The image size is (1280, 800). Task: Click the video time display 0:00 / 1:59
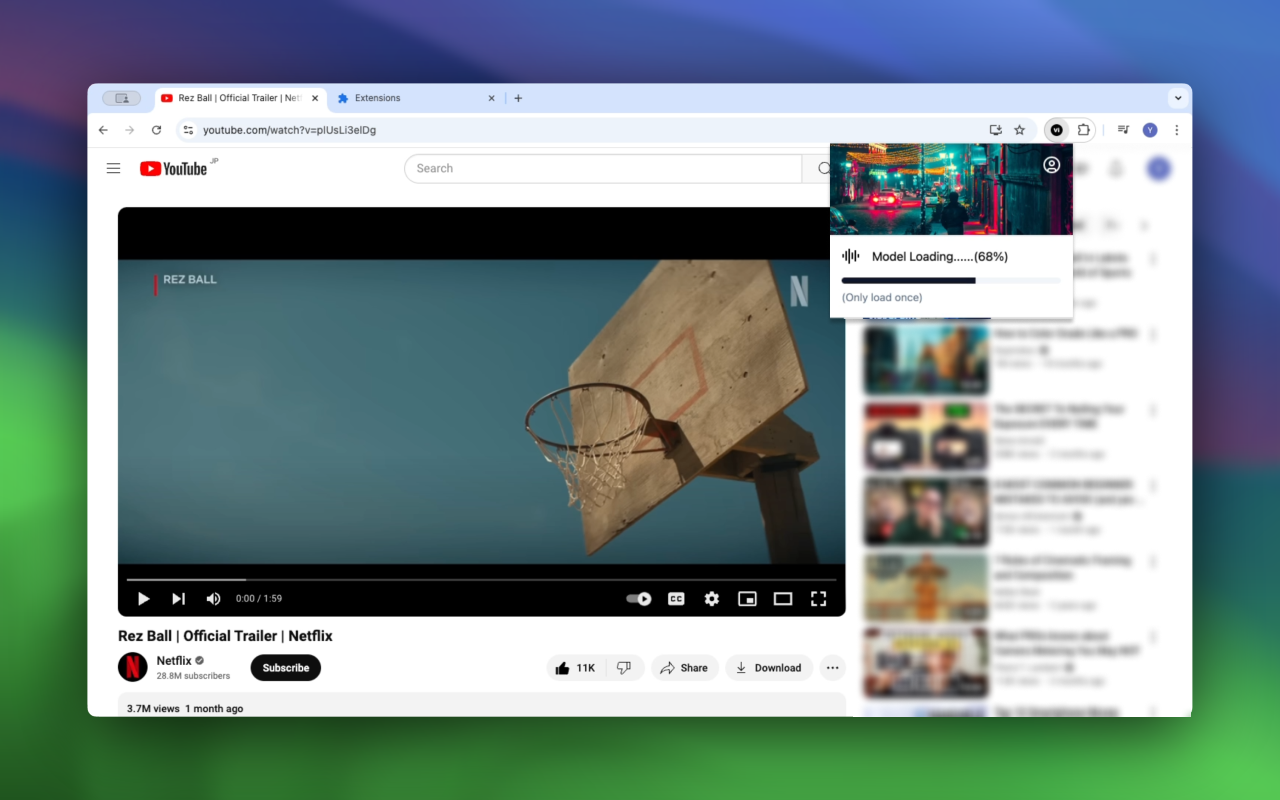click(x=259, y=599)
